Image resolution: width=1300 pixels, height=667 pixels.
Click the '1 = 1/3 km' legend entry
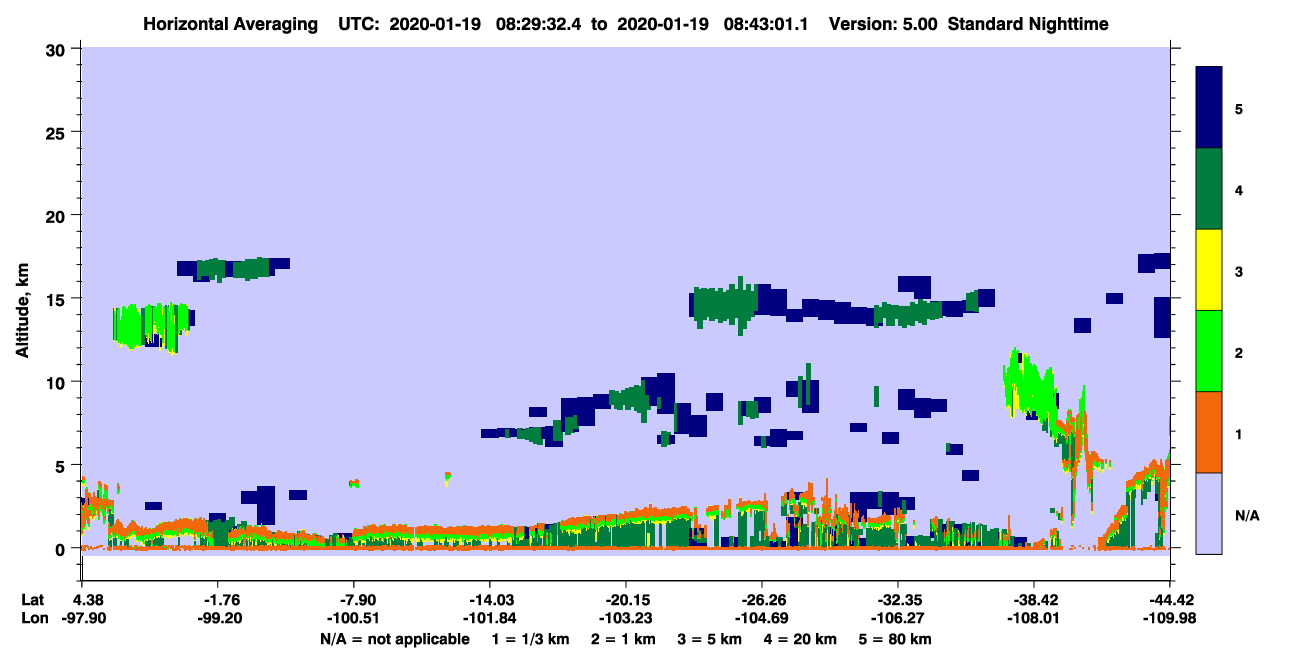click(530, 639)
